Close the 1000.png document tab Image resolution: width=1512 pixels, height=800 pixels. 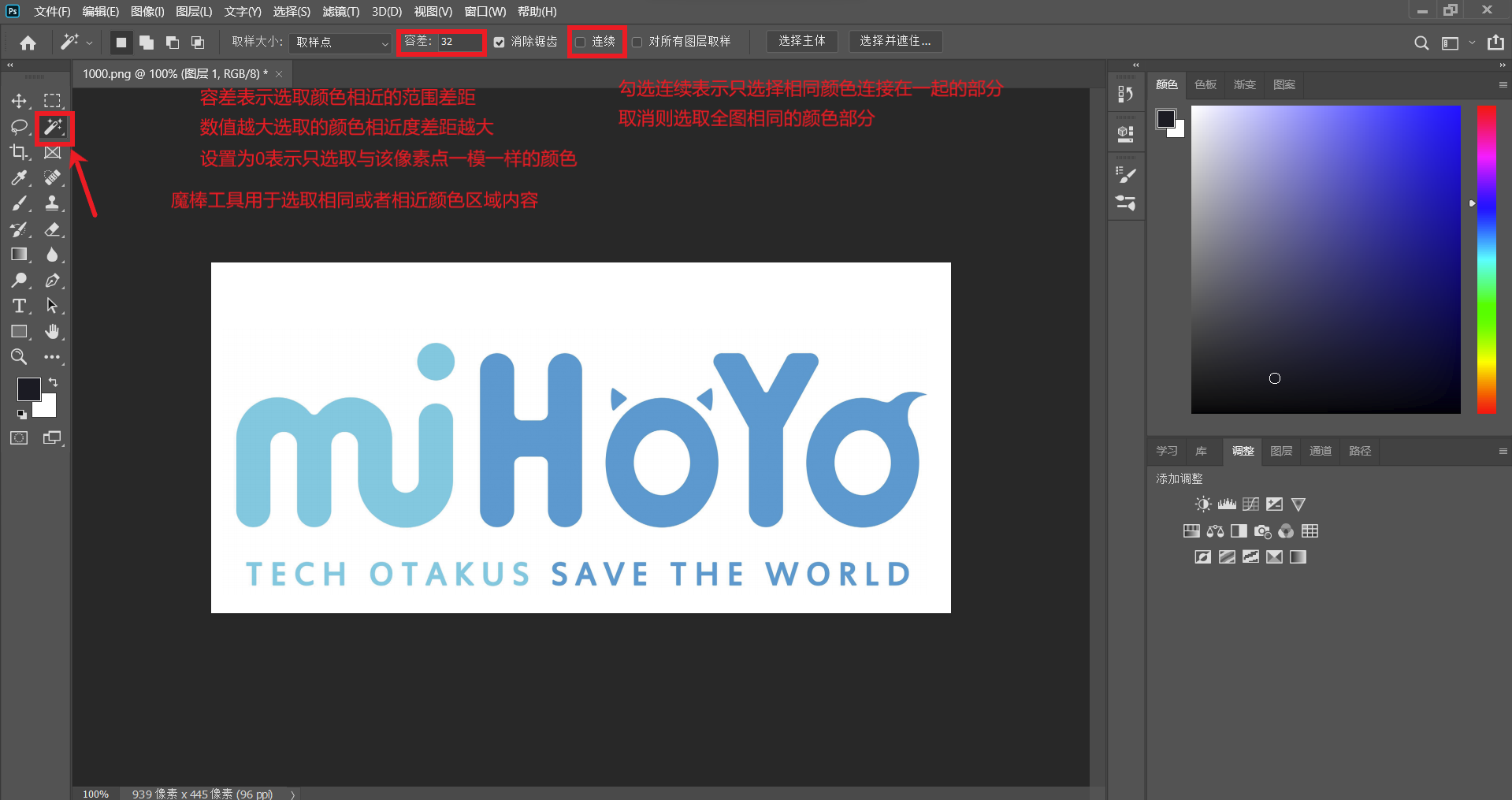[279, 74]
